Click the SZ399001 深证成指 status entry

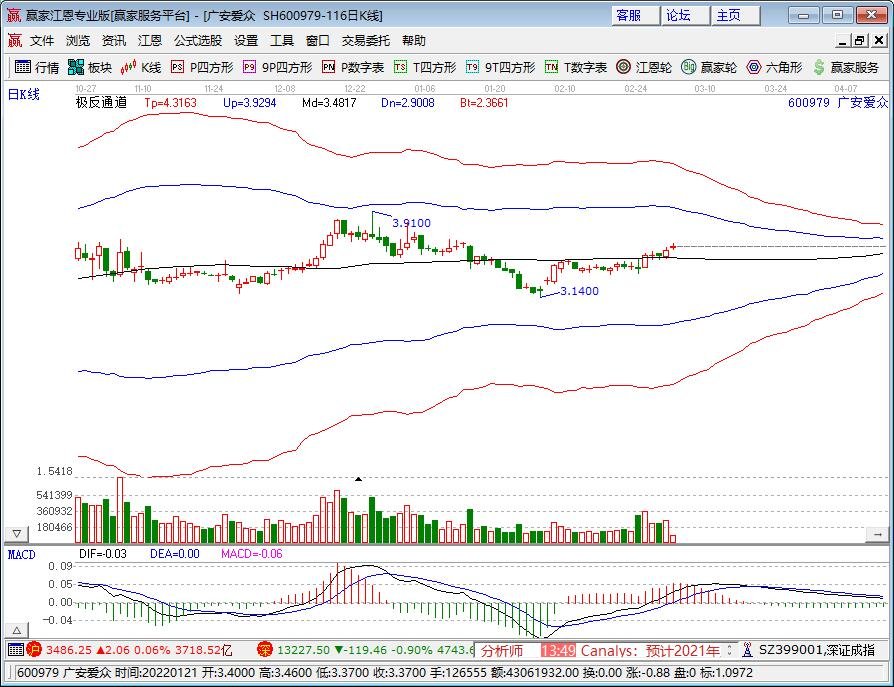pos(816,650)
